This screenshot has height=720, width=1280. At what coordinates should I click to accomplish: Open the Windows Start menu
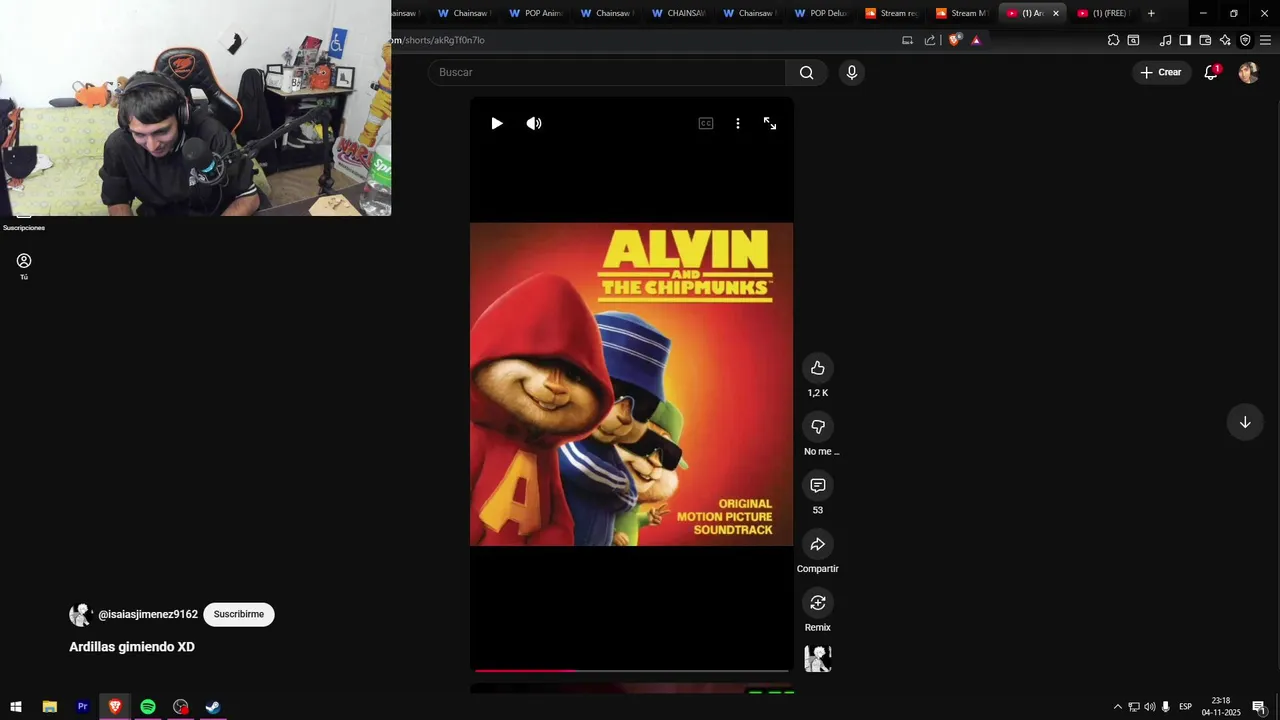[x=16, y=707]
